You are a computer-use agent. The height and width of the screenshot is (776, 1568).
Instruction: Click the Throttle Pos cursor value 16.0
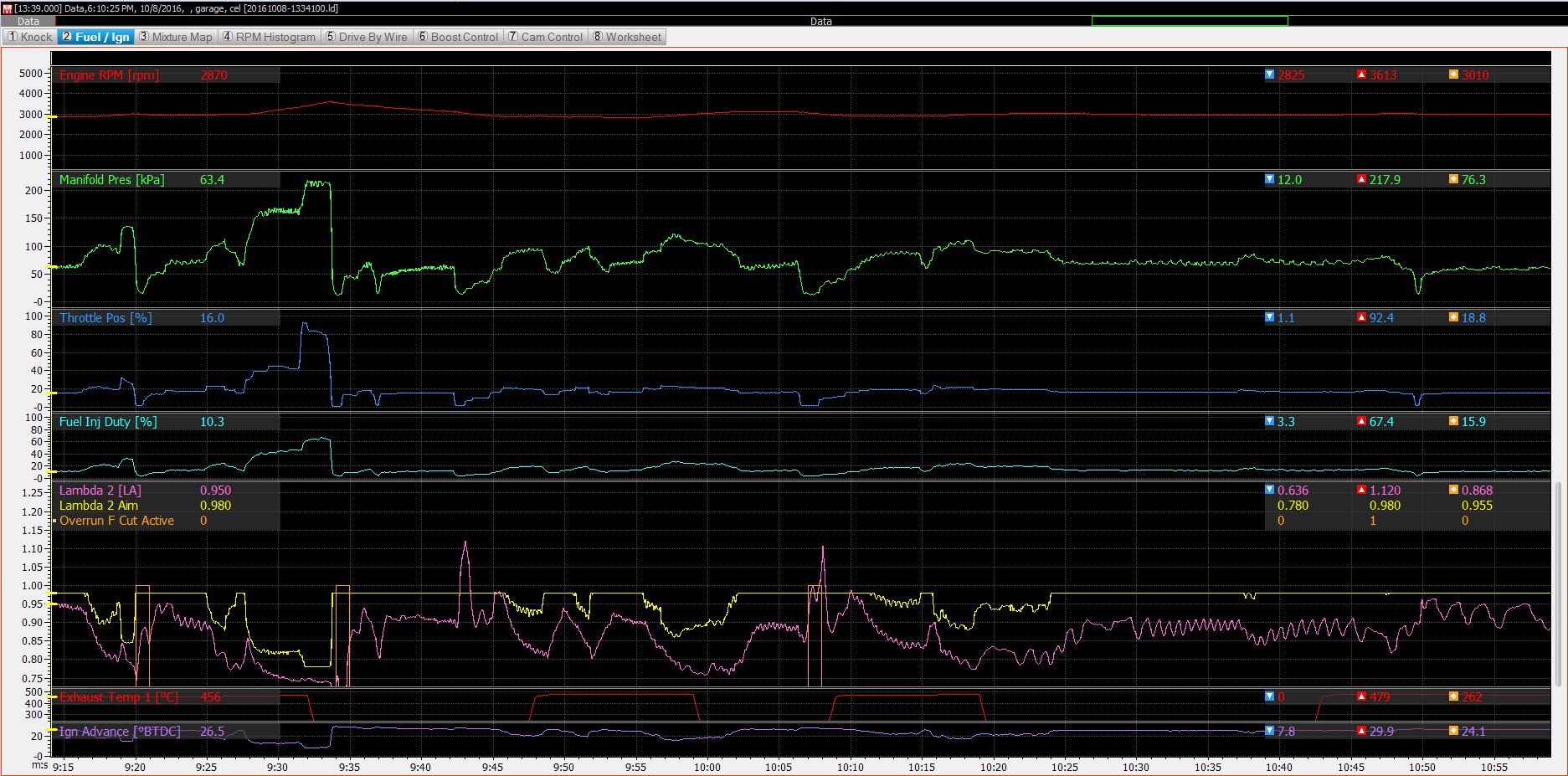pyautogui.click(x=212, y=317)
